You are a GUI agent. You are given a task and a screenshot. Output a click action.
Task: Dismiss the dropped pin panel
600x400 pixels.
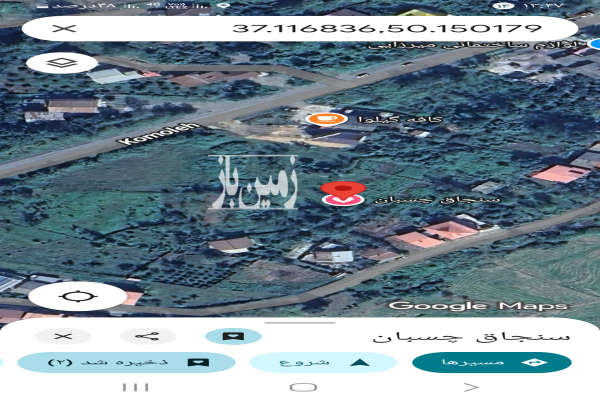pos(63,336)
